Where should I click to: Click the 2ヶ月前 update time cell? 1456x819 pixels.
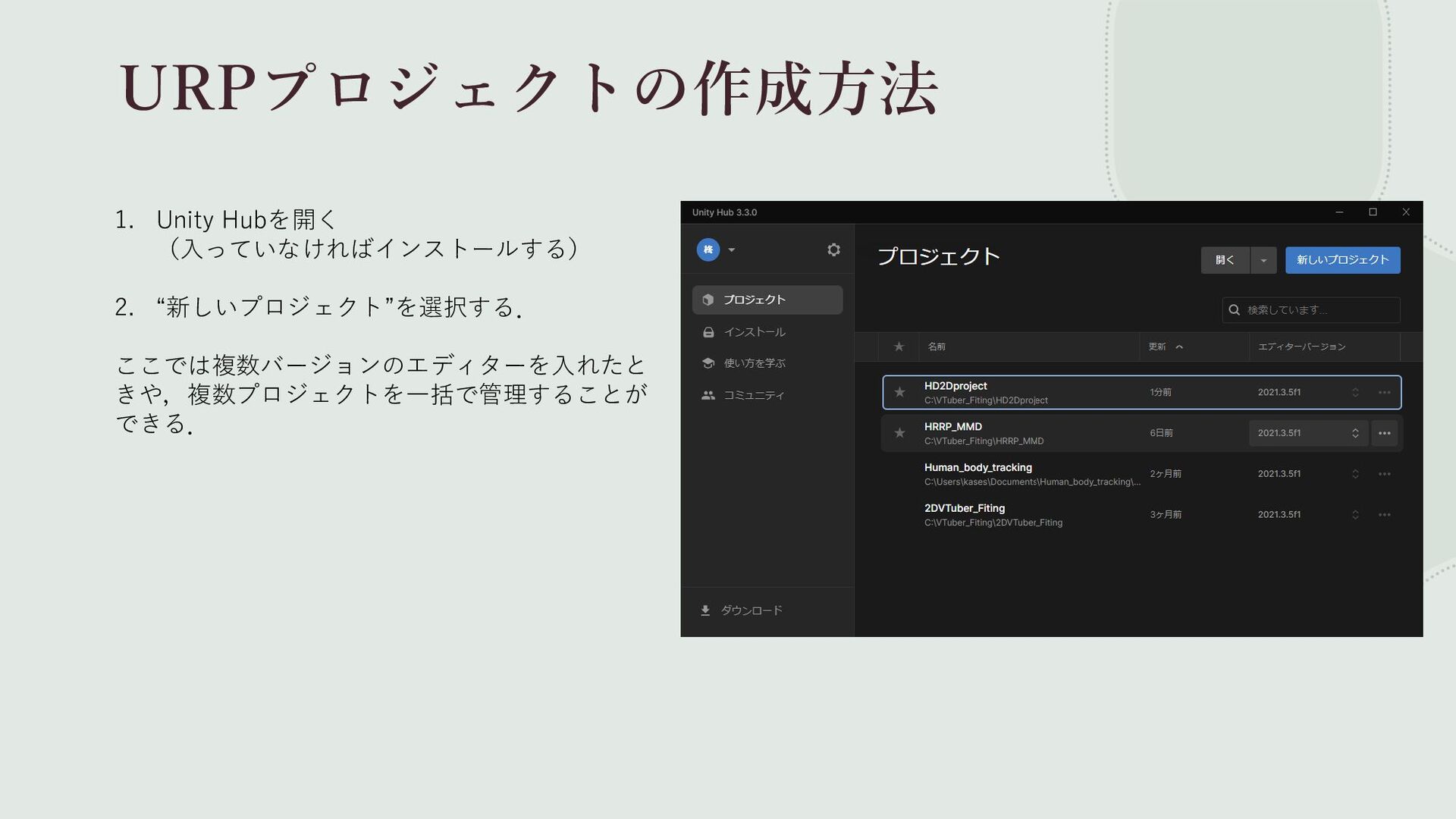(1166, 474)
